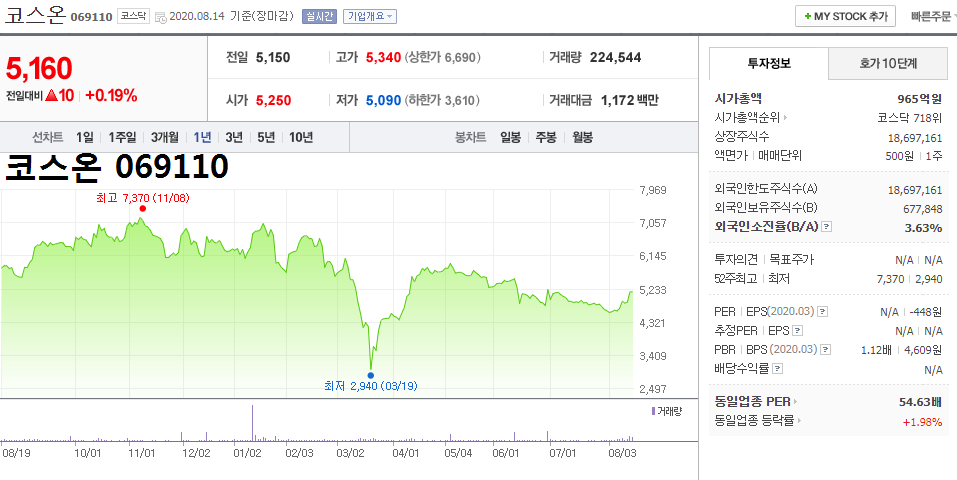Select the 1일 line chart period
Image resolution: width=957 pixels, height=480 pixels.
[85, 137]
